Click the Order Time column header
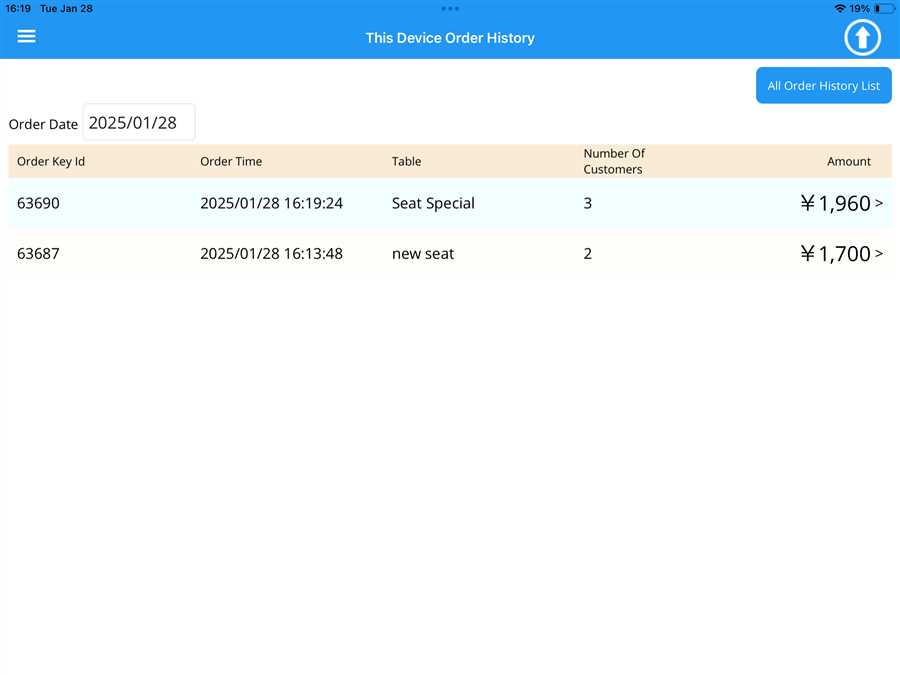Viewport: 900px width, 675px height. [x=231, y=161]
